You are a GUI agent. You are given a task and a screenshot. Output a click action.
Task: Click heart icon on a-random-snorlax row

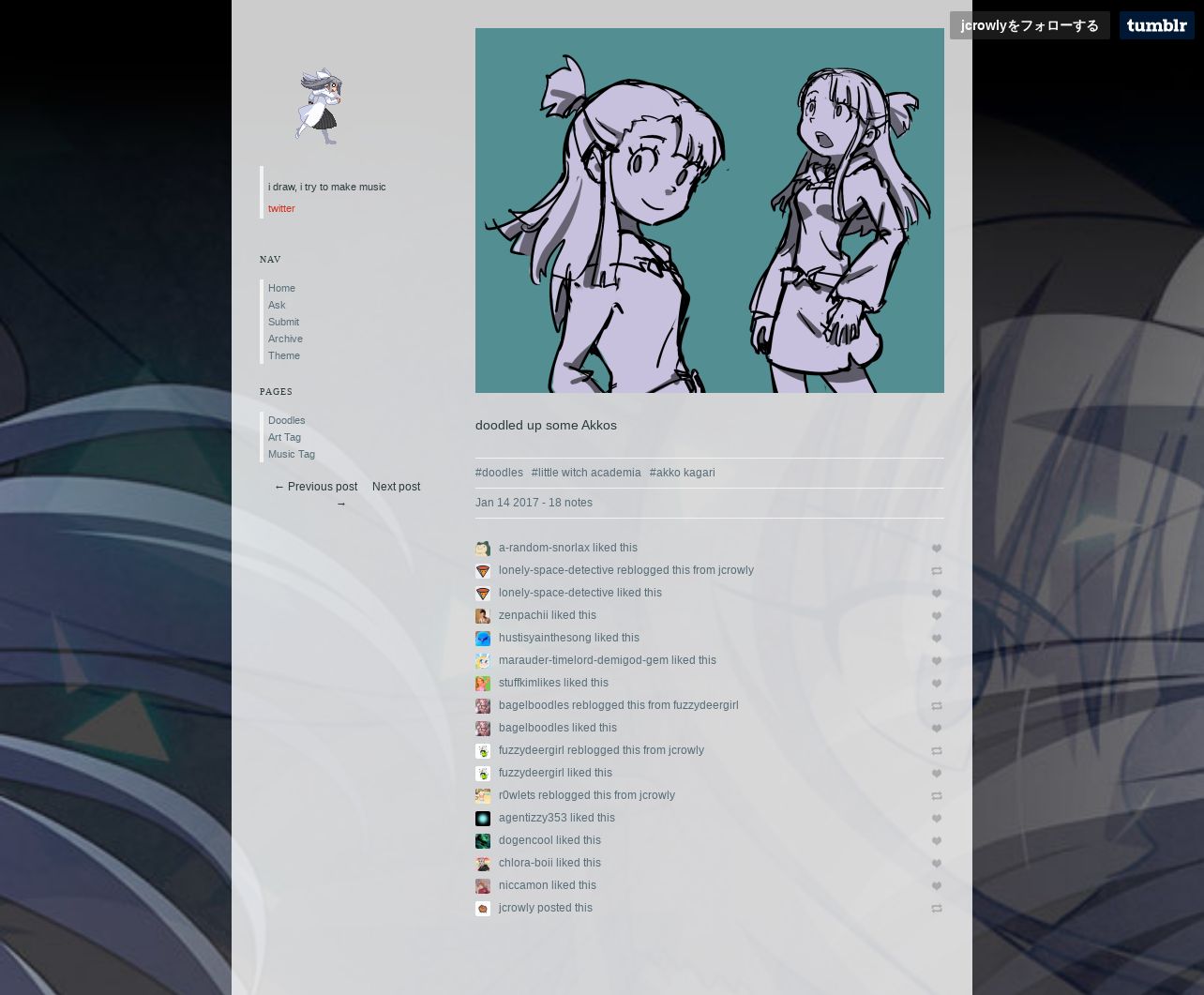[936, 549]
